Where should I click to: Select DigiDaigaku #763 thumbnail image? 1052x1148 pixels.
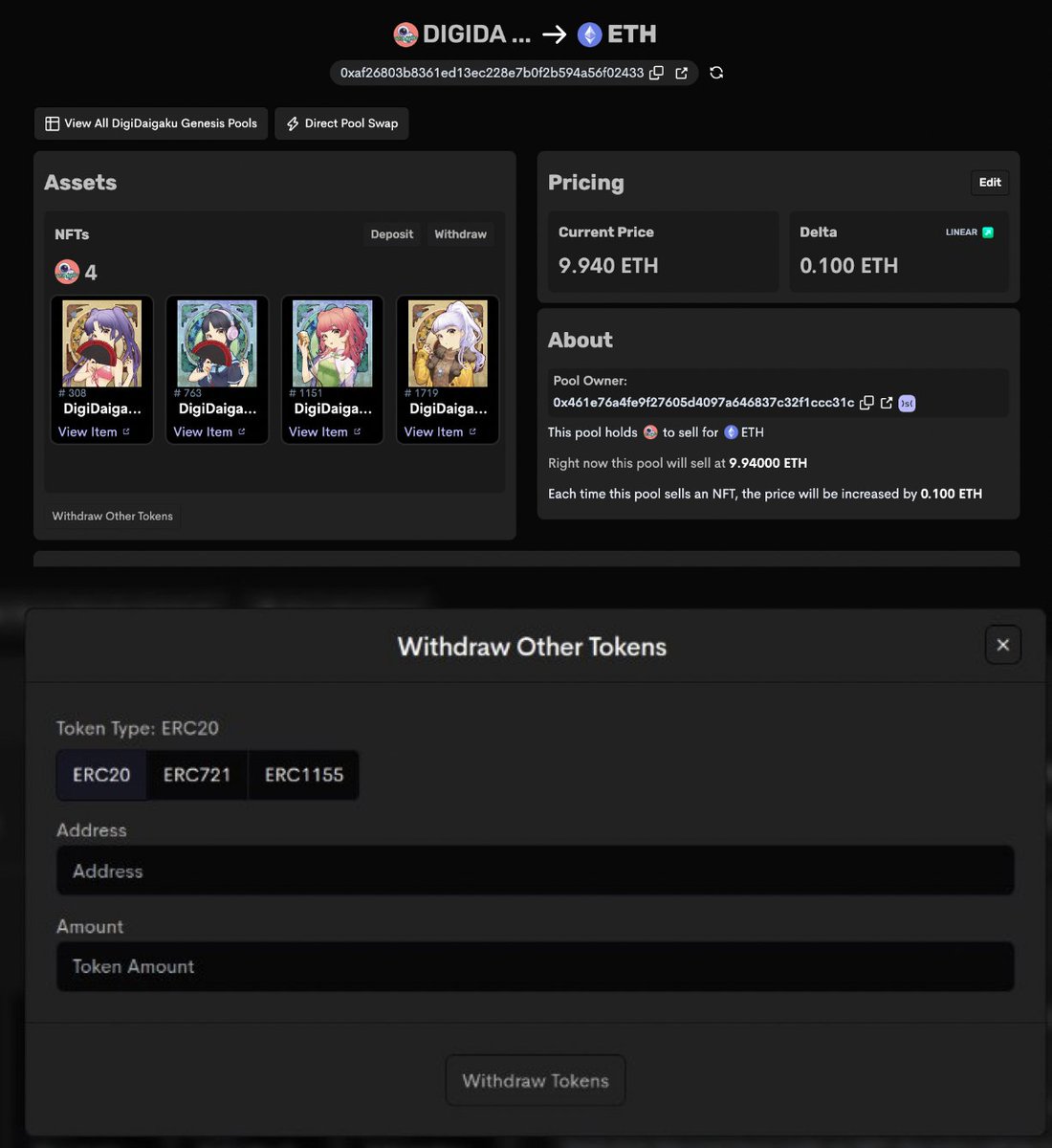(217, 343)
